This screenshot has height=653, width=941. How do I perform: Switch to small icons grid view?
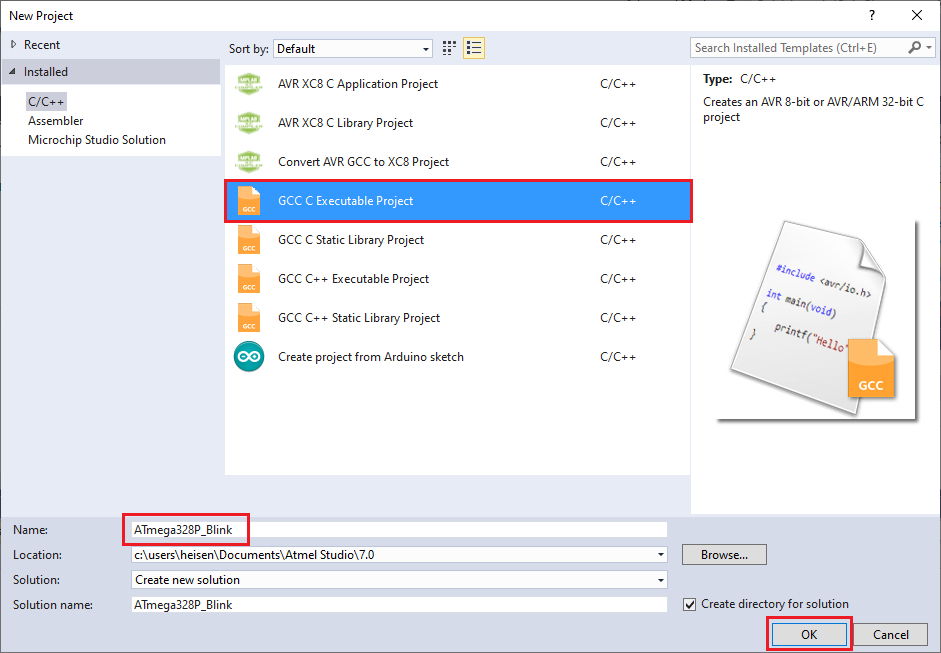(x=449, y=49)
